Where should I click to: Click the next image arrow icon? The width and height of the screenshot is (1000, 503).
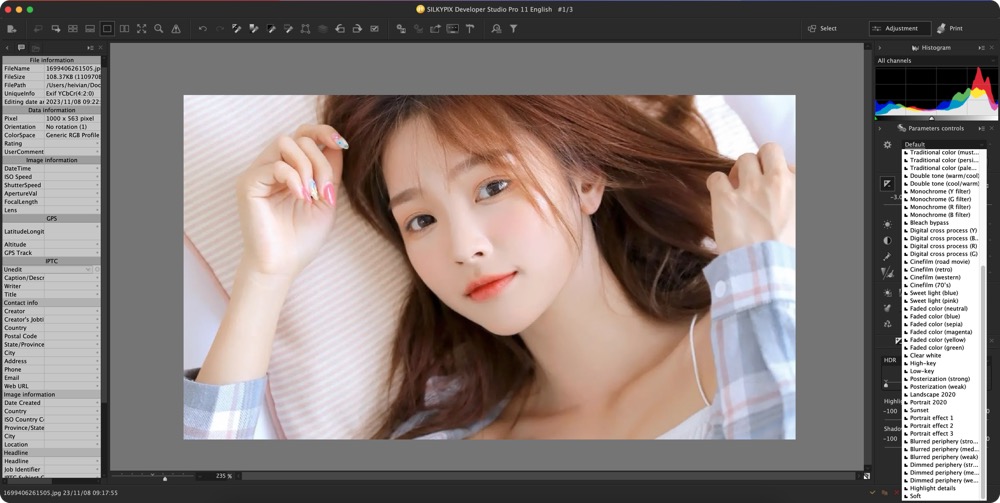click(x=56, y=29)
